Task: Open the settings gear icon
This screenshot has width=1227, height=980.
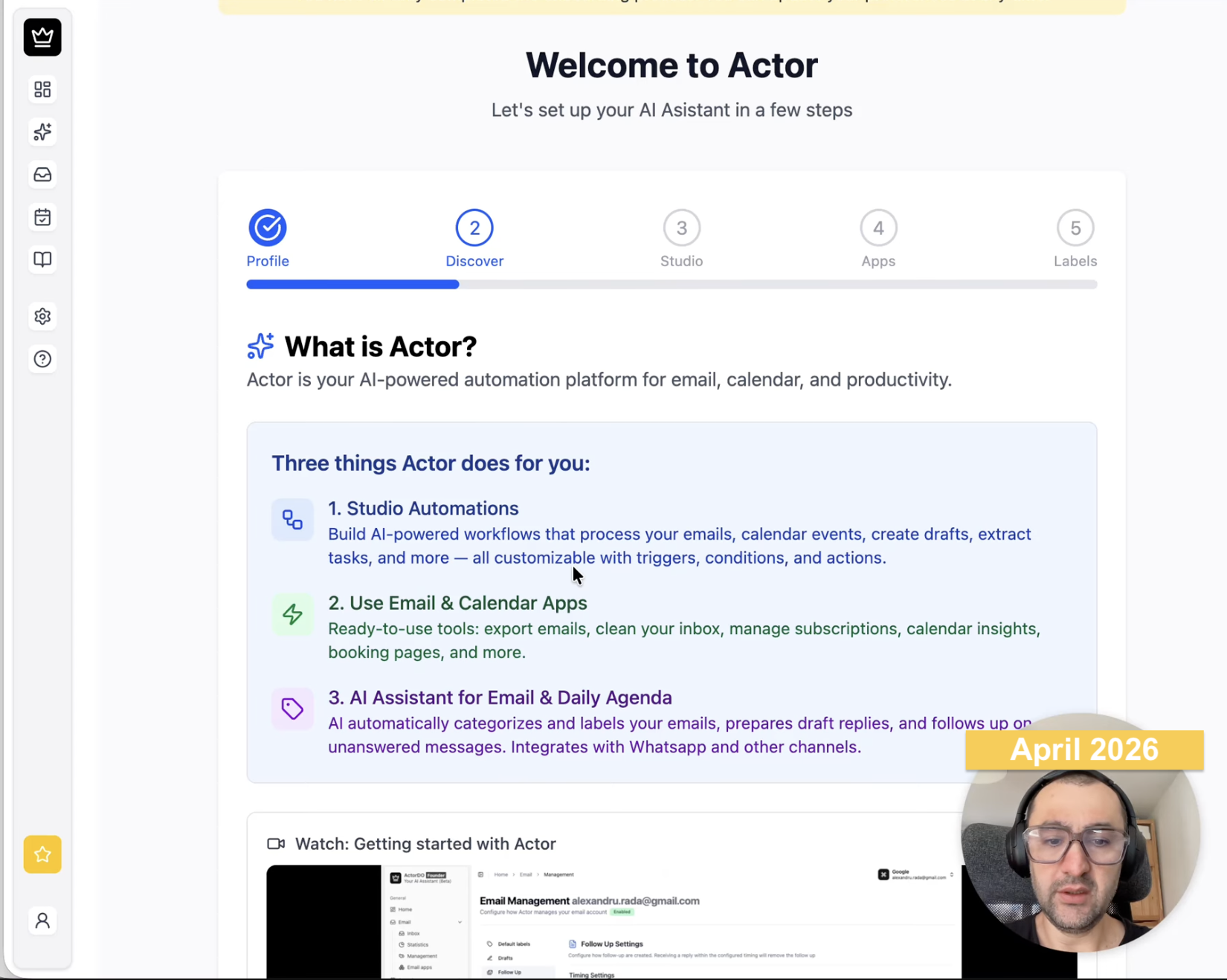Action: 42,317
